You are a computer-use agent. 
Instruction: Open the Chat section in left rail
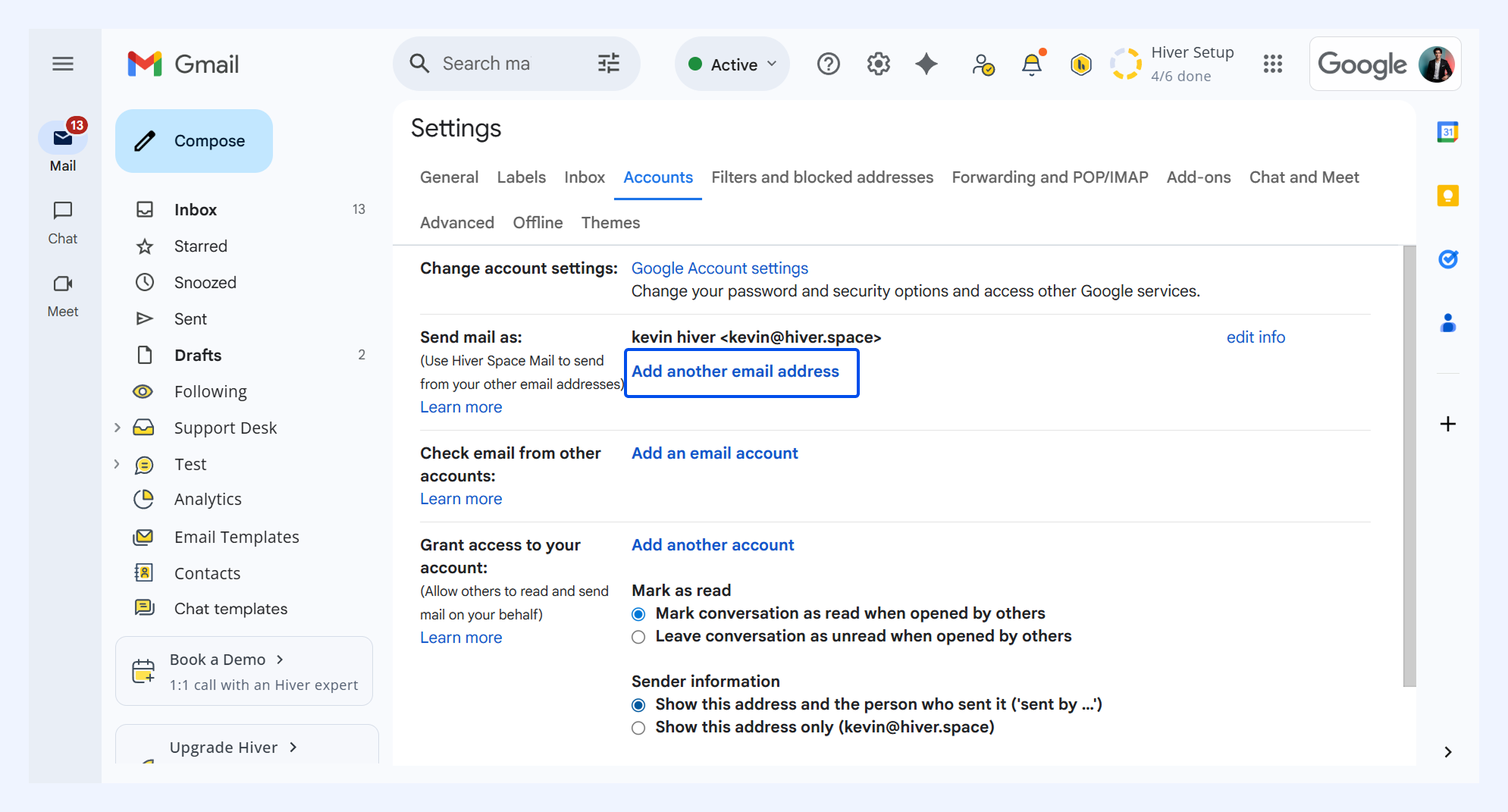[x=63, y=223]
